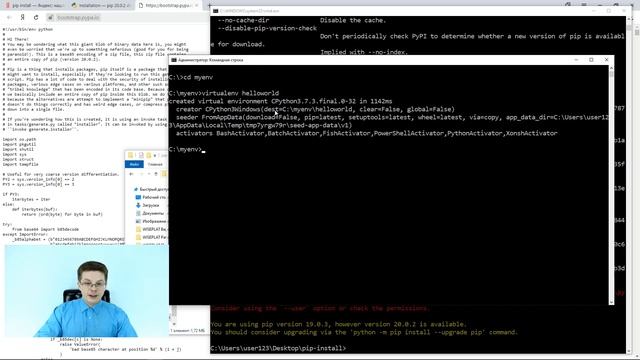Click the scroll-down arrow of front console

coord(611,302)
